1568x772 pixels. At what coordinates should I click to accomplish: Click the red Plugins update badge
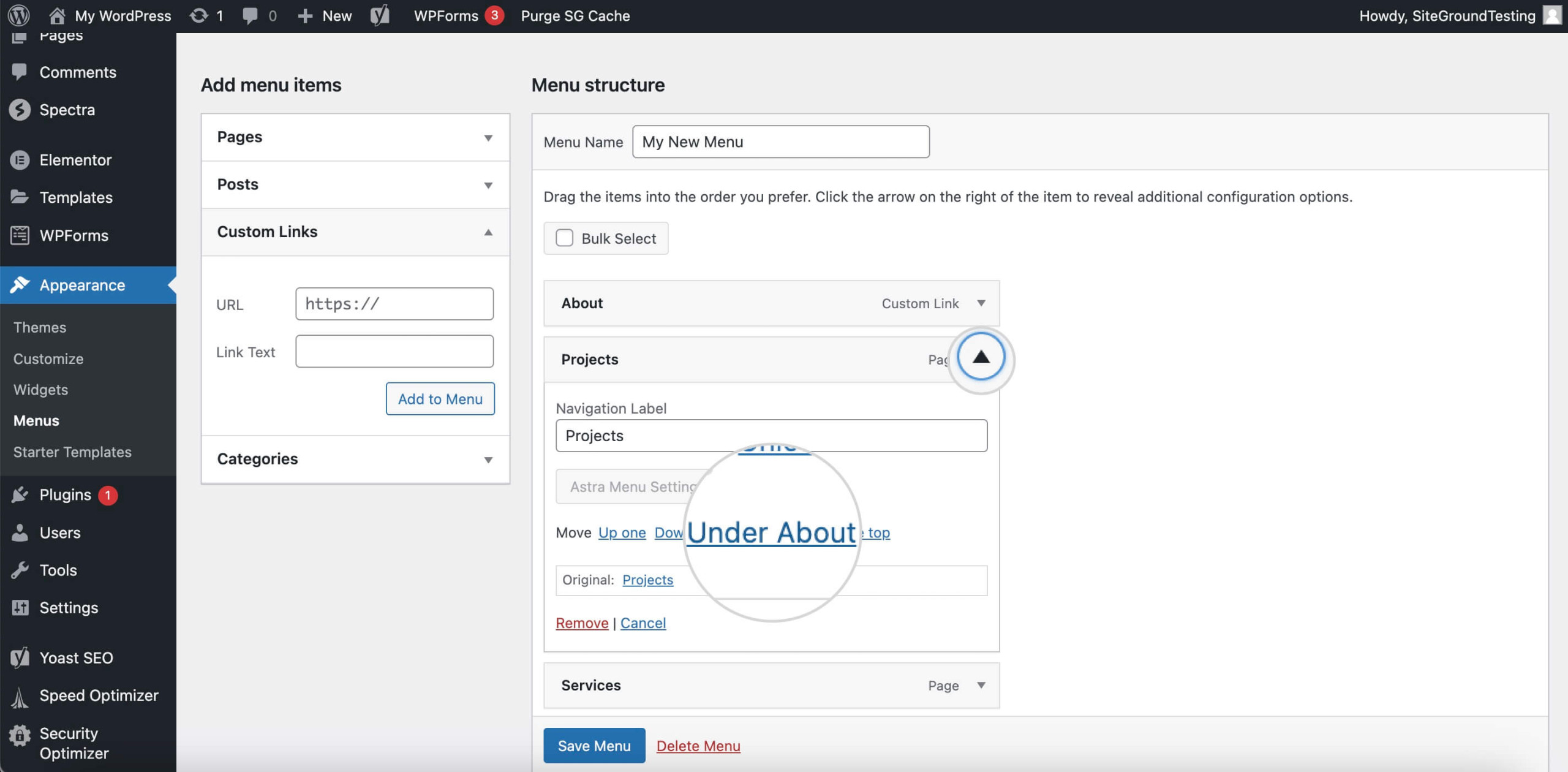tap(108, 495)
